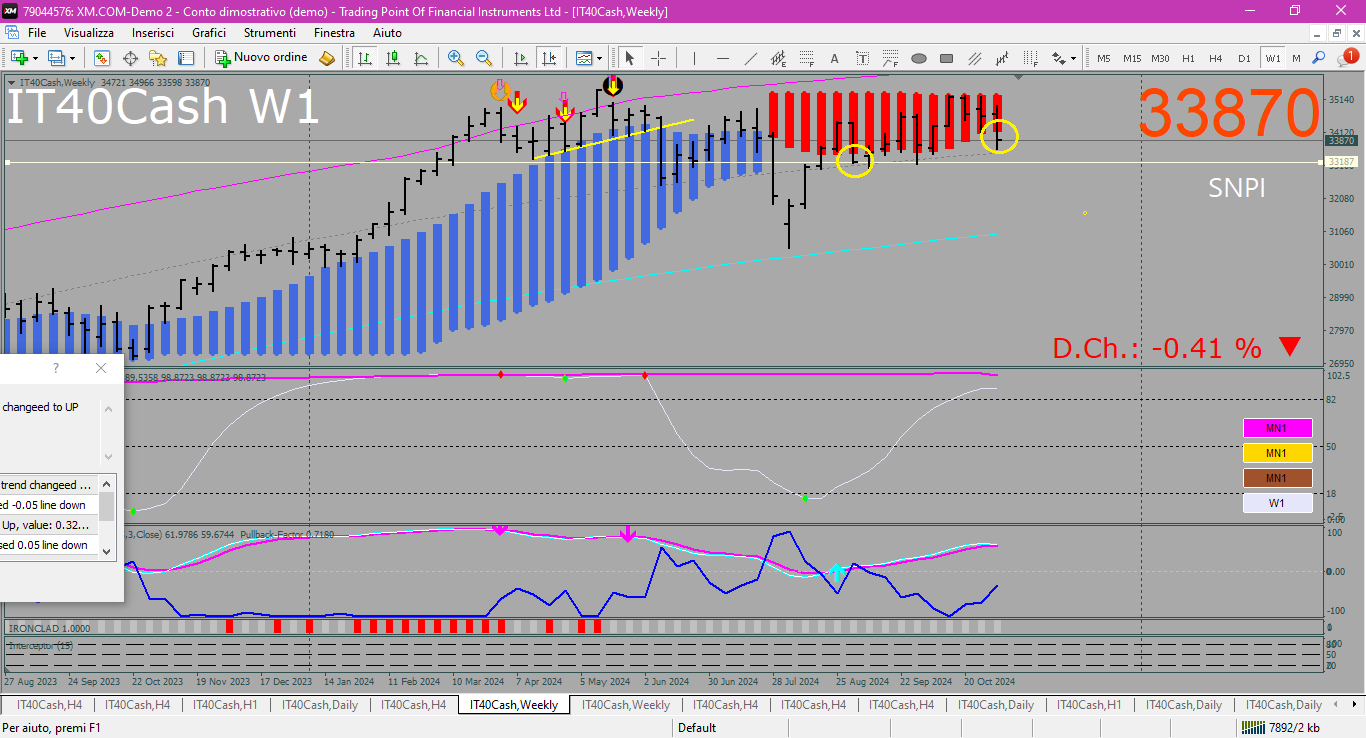Select the '-0.05 line down' alert row
The height and width of the screenshot is (738, 1366).
click(49, 505)
